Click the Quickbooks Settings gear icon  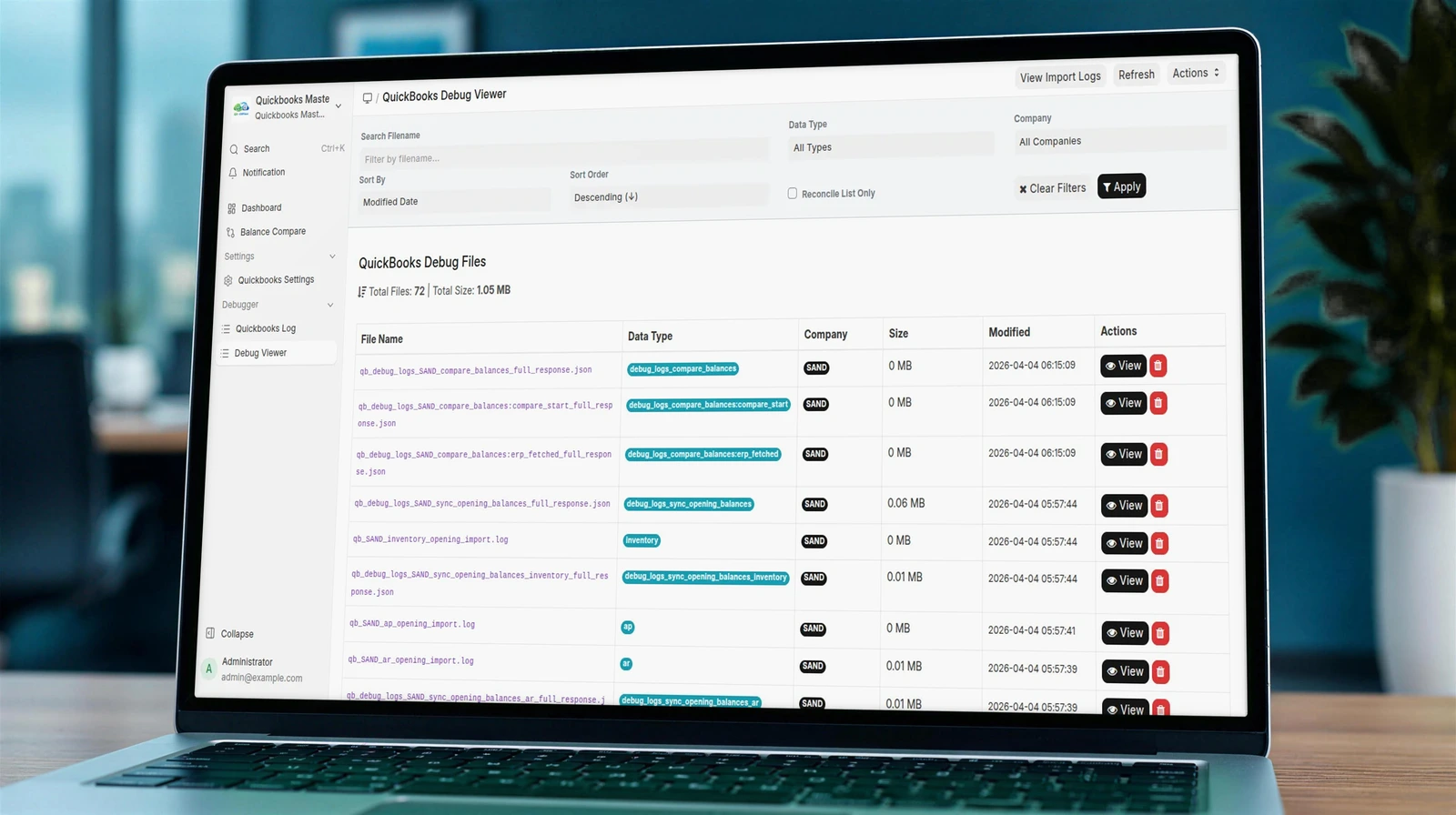pyautogui.click(x=228, y=280)
